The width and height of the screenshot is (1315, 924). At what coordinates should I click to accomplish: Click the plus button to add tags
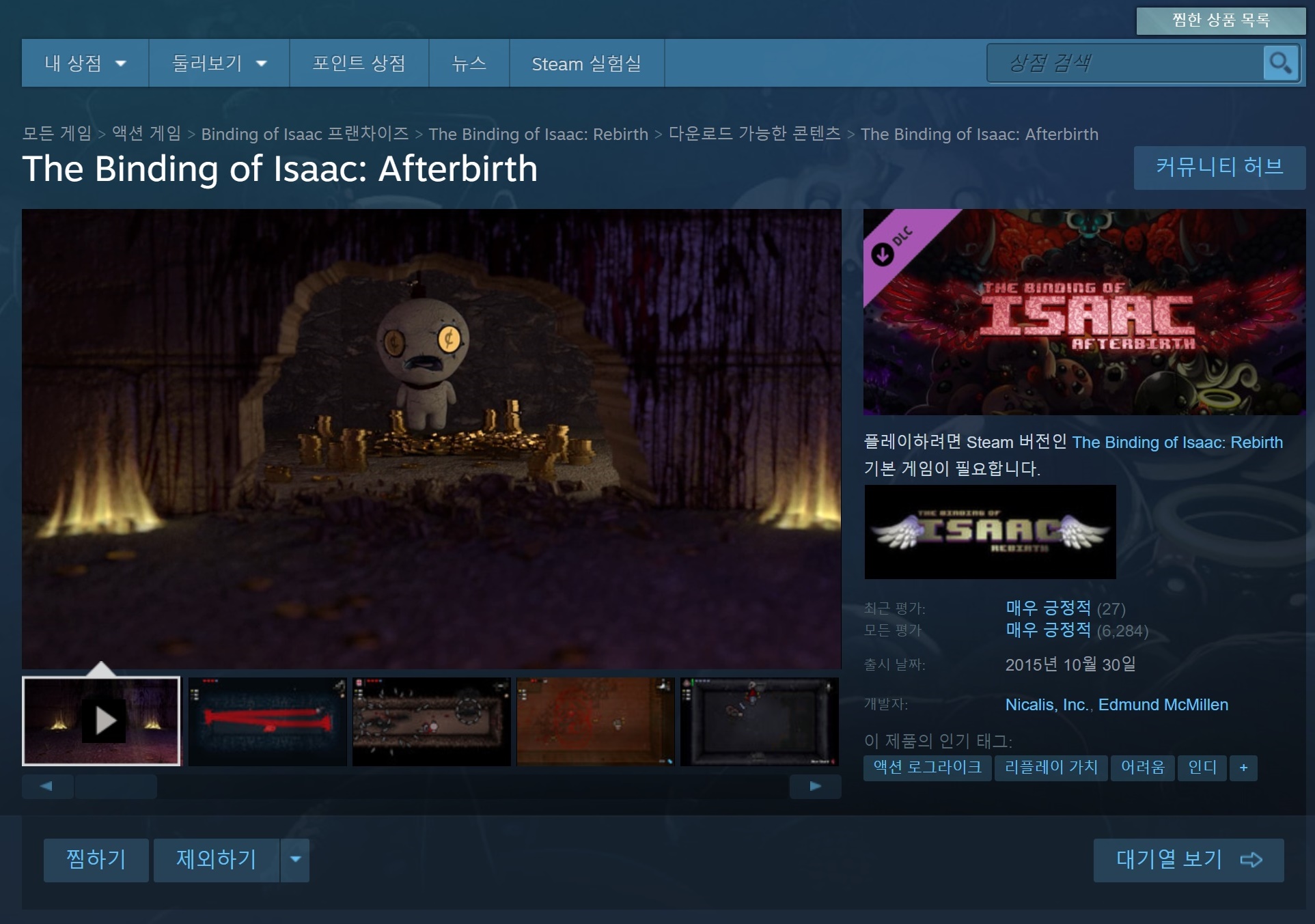(1243, 768)
